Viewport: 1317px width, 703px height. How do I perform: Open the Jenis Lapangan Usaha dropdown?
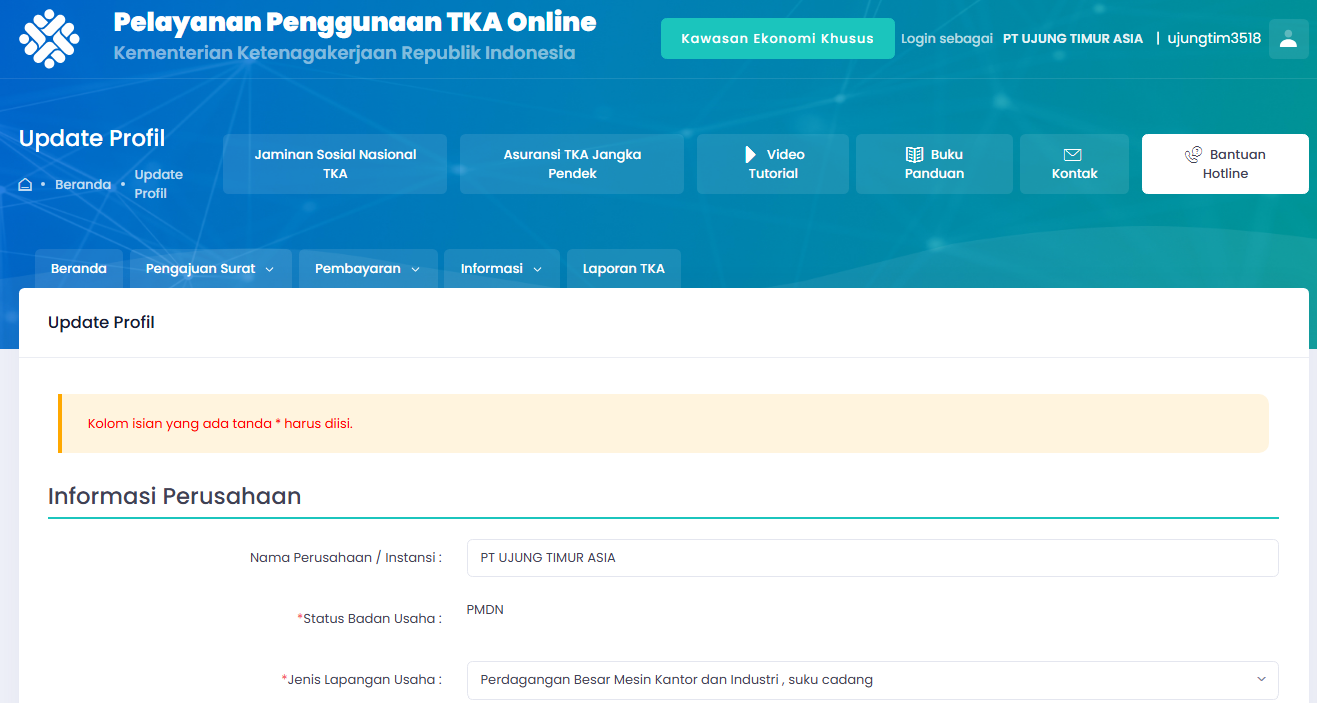pos(872,680)
